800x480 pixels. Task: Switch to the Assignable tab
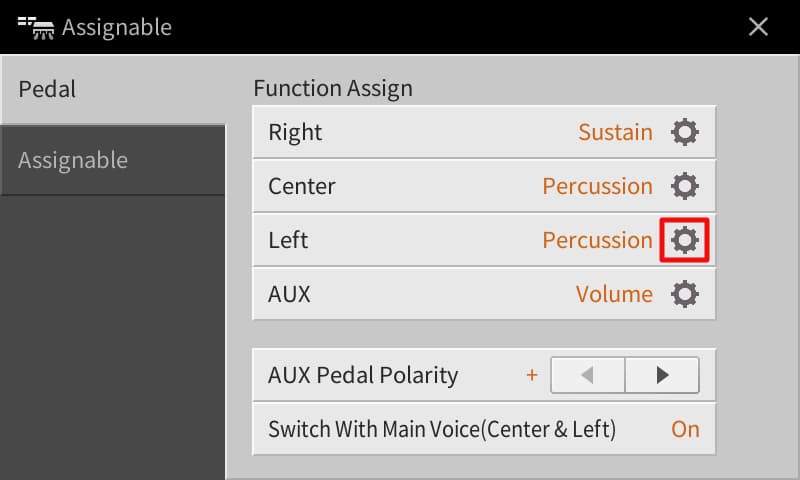click(x=112, y=160)
